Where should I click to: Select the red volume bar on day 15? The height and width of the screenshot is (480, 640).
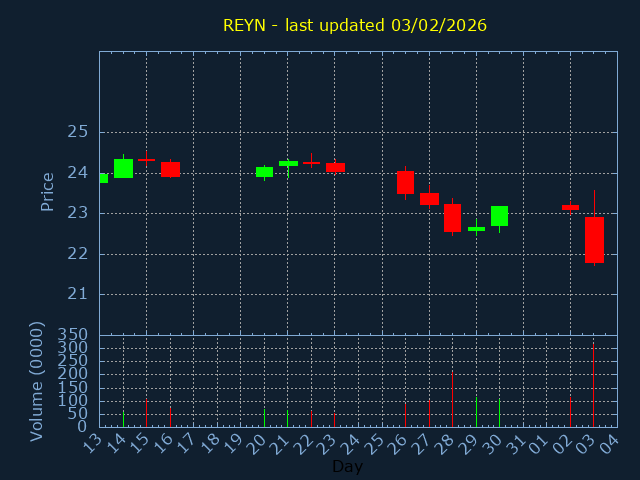(146, 414)
